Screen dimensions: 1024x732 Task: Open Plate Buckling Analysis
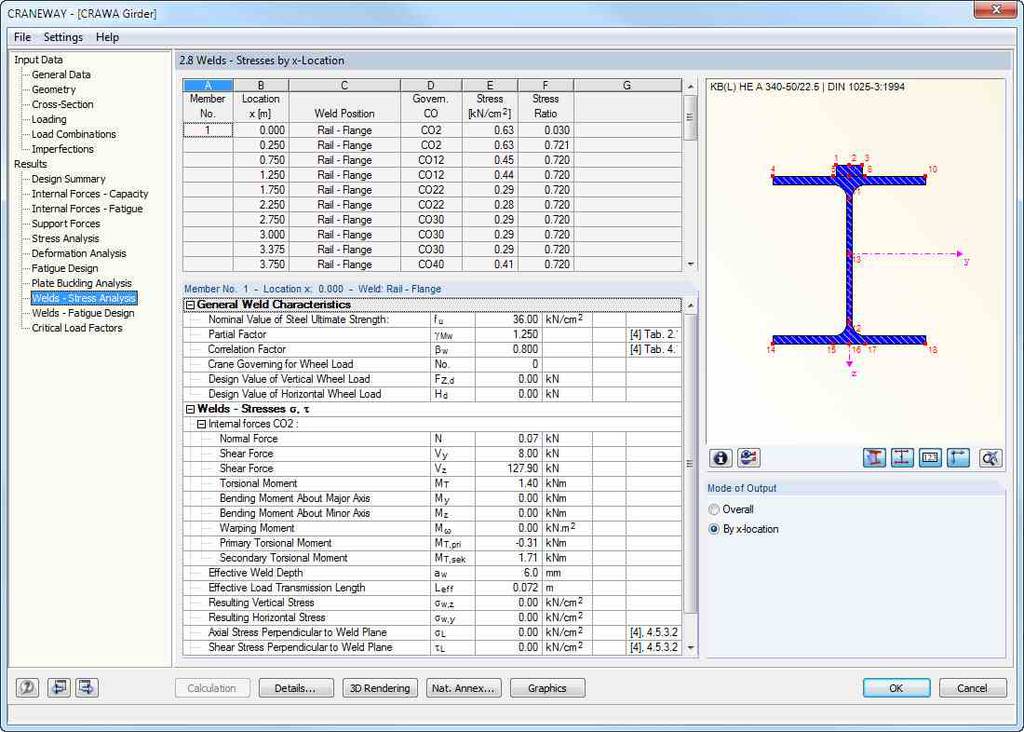(x=82, y=283)
